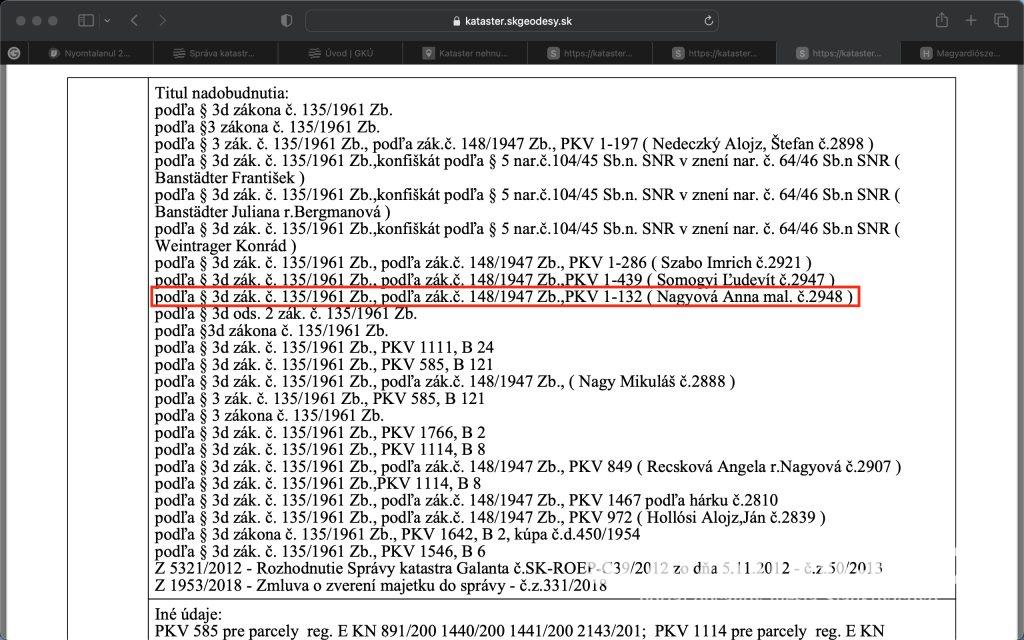This screenshot has height=640, width=1024.
Task: Go back with the back arrow
Action: point(134,21)
